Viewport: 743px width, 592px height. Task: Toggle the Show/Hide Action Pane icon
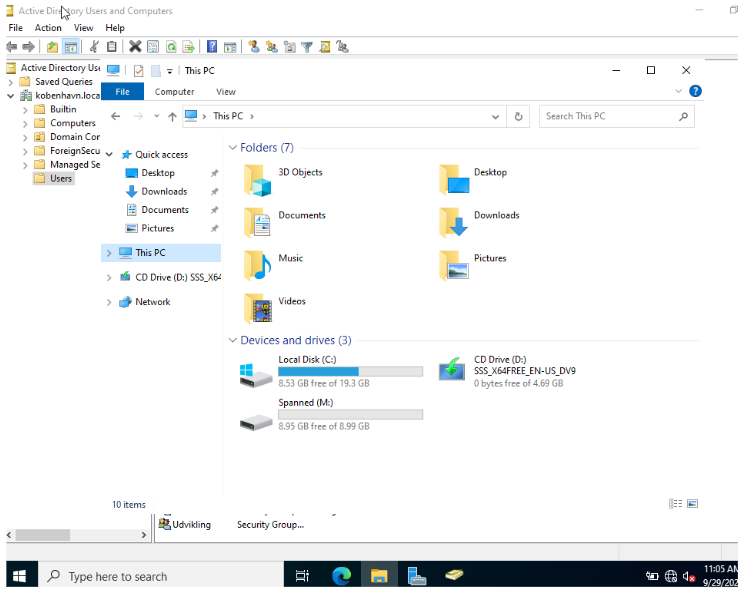(x=230, y=46)
